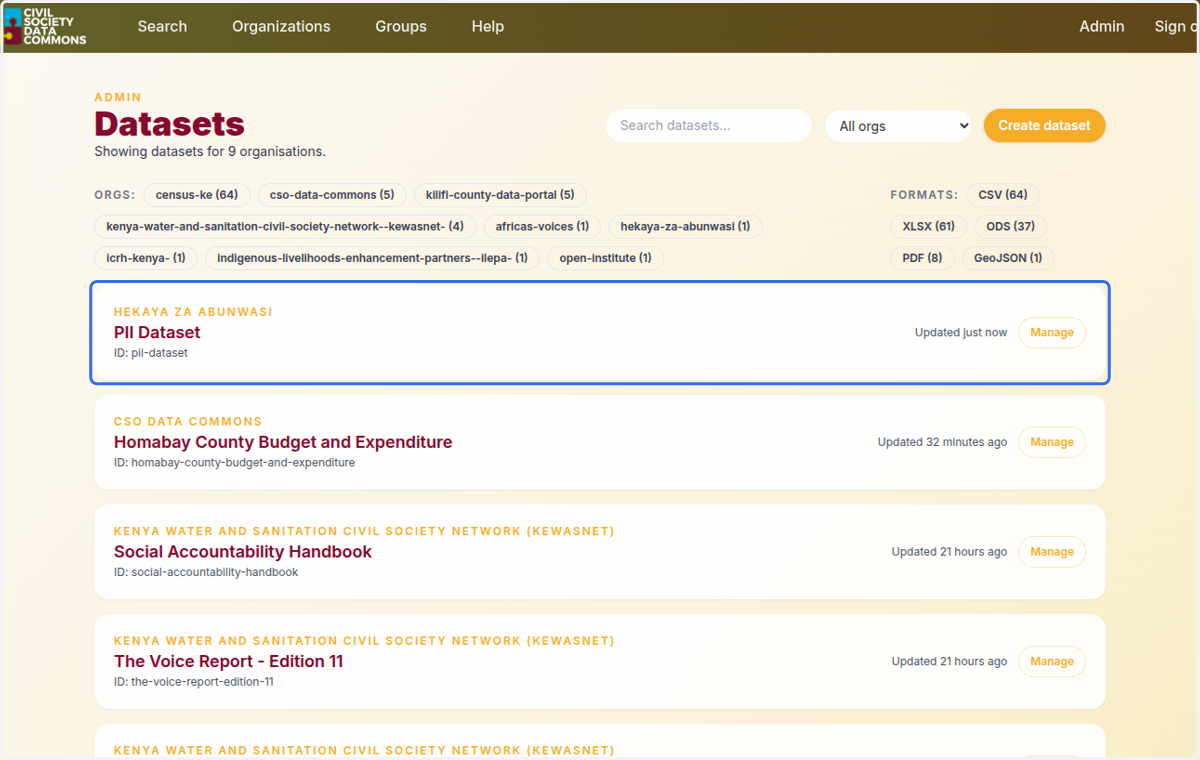Open the Admin nav link

point(1102,27)
